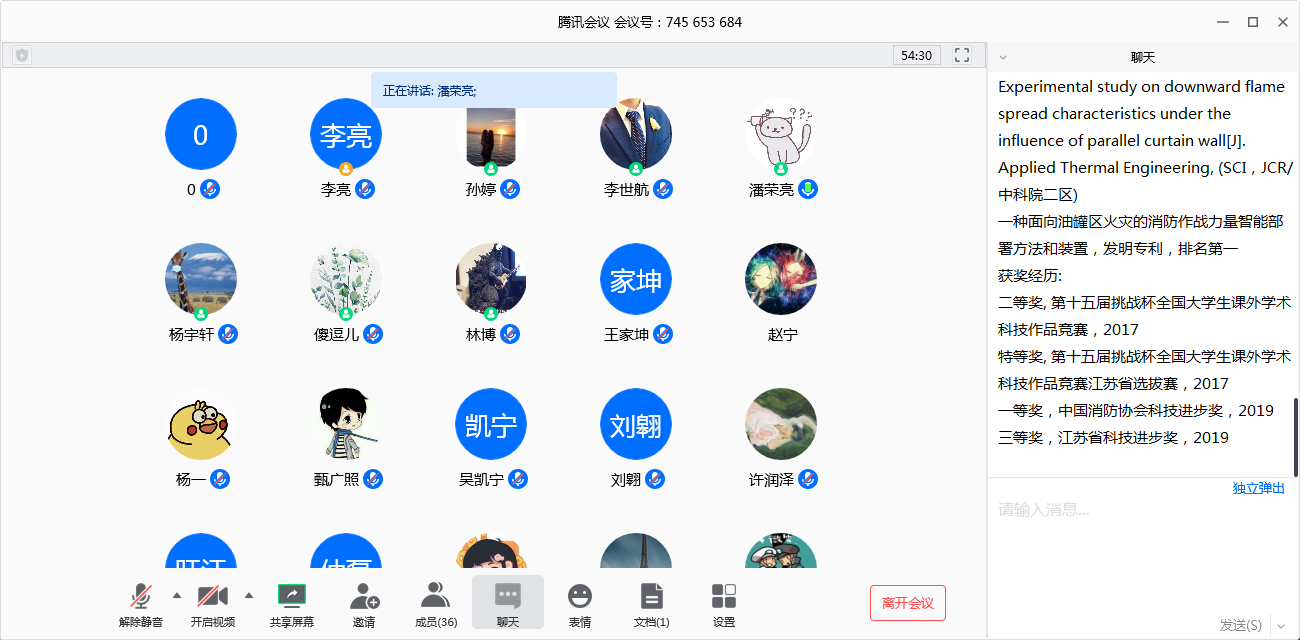Collapse the chat panel using the header chevron

[1003, 58]
